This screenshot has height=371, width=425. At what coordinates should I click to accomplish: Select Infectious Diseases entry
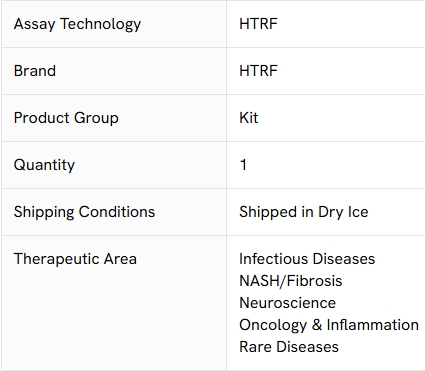click(307, 259)
